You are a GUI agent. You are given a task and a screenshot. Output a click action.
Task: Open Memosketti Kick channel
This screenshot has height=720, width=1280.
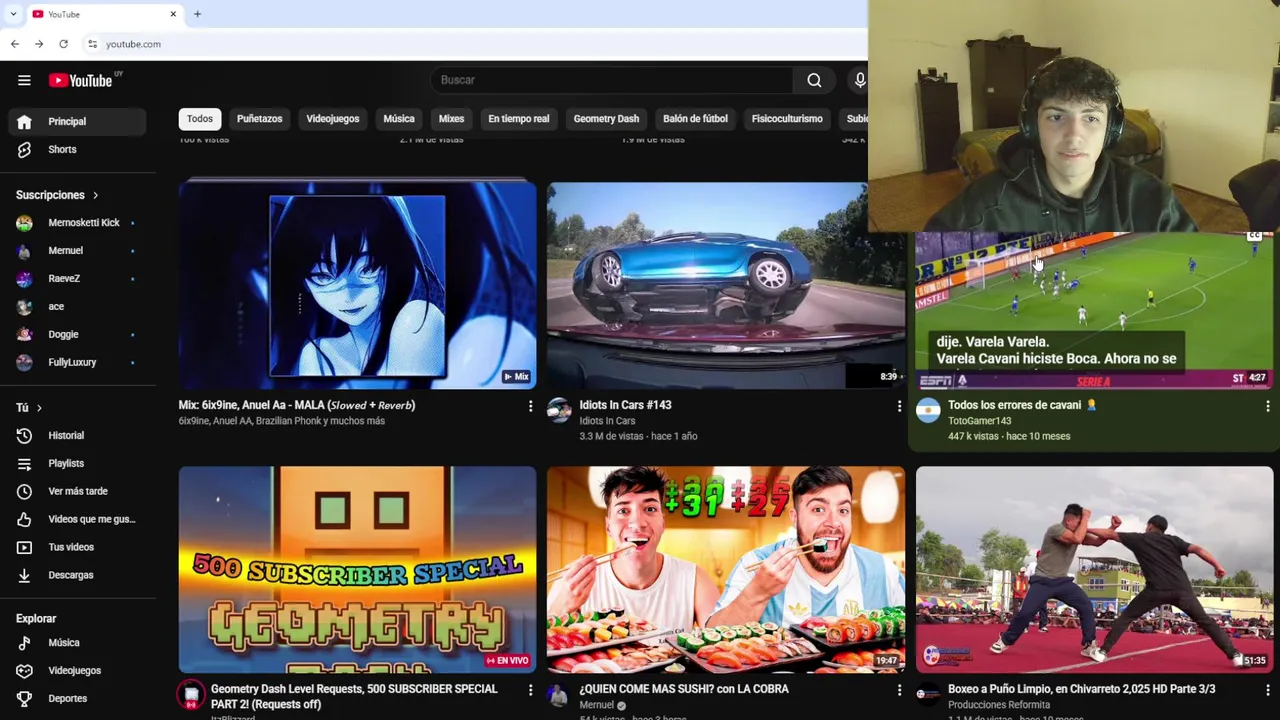click(77, 223)
